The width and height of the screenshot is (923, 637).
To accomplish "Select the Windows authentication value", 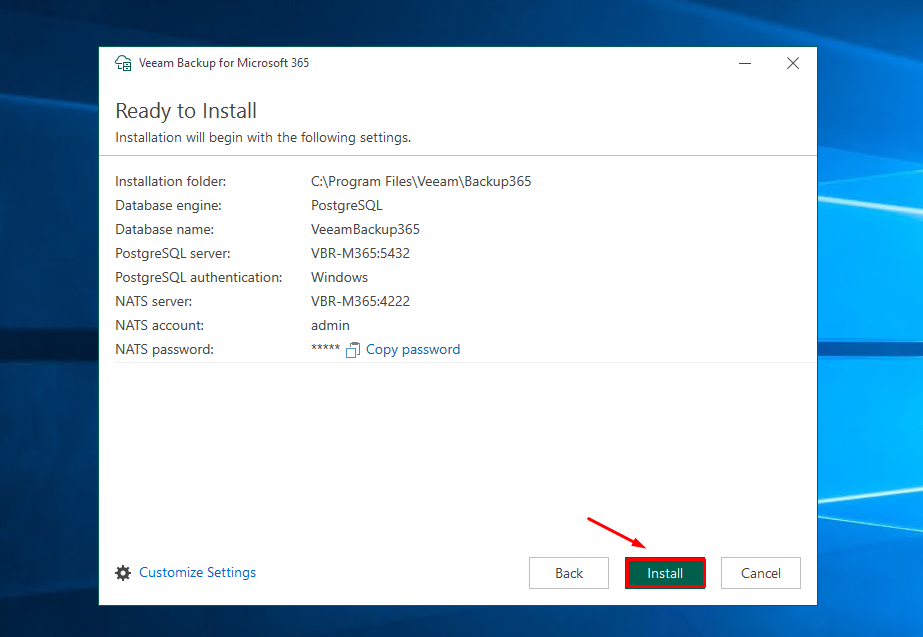I will (x=340, y=277).
